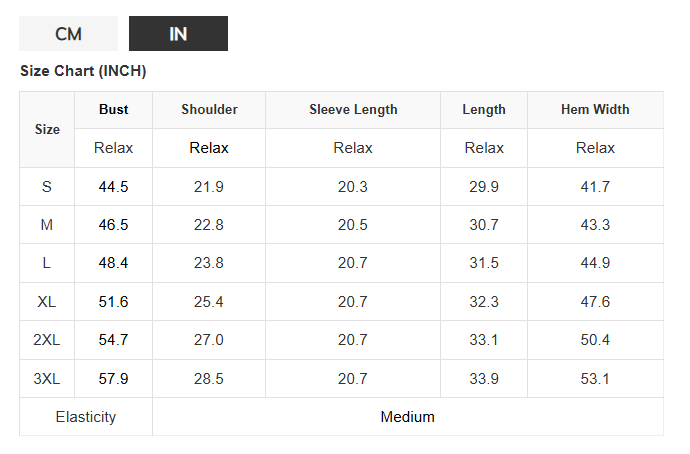The image size is (690, 454).
Task: Click the Elasticity row label
Action: tap(86, 417)
